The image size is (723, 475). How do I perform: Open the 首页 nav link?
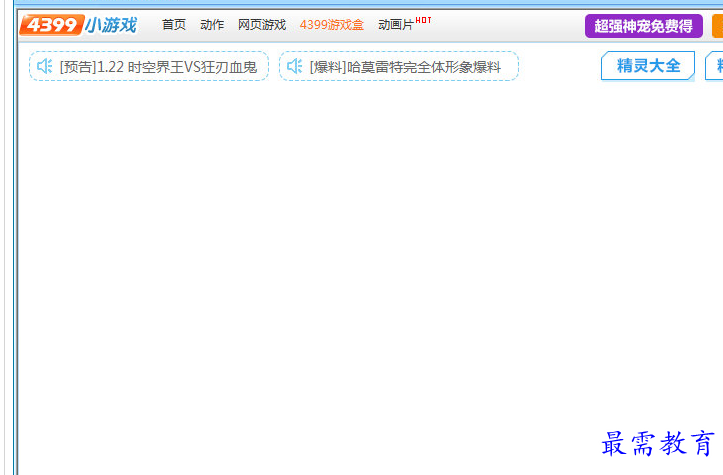174,24
